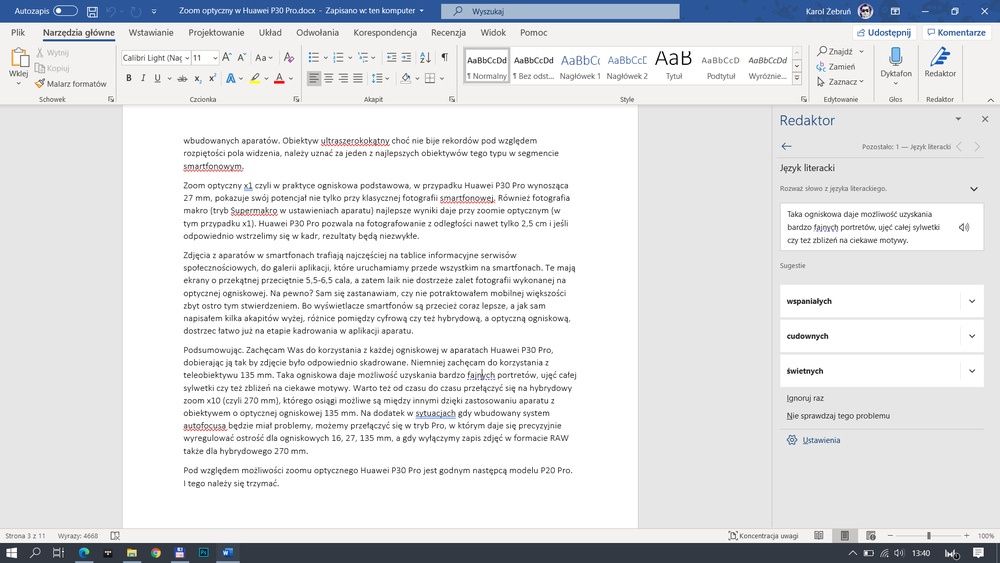Click the Ignoruj raz link

coord(805,398)
